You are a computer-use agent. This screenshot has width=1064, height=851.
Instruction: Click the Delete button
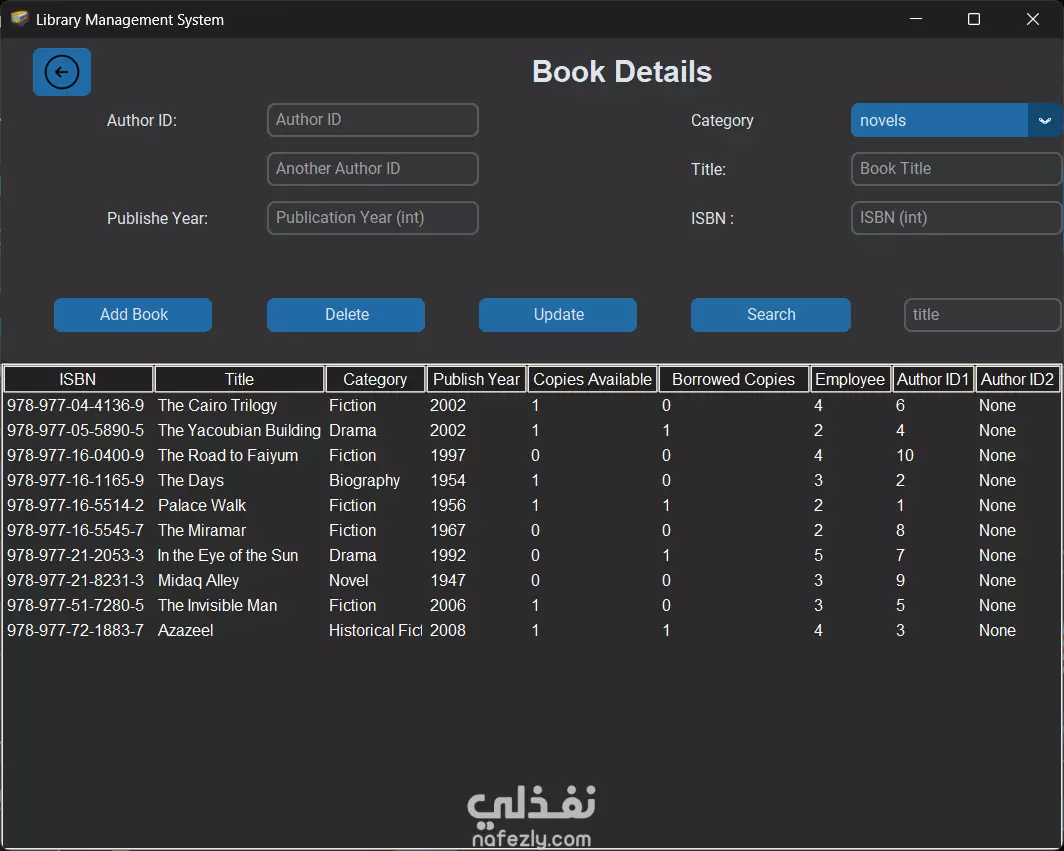coord(346,315)
